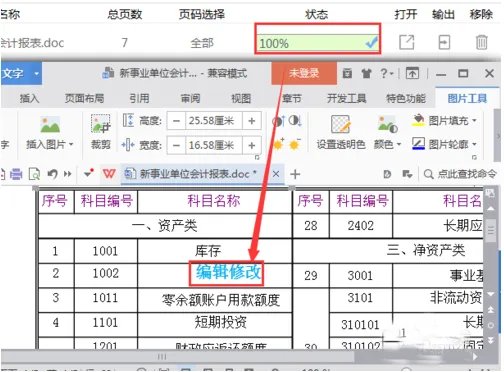
Task: Click the magnifier icon beside 点此查找命令
Action: (429, 174)
